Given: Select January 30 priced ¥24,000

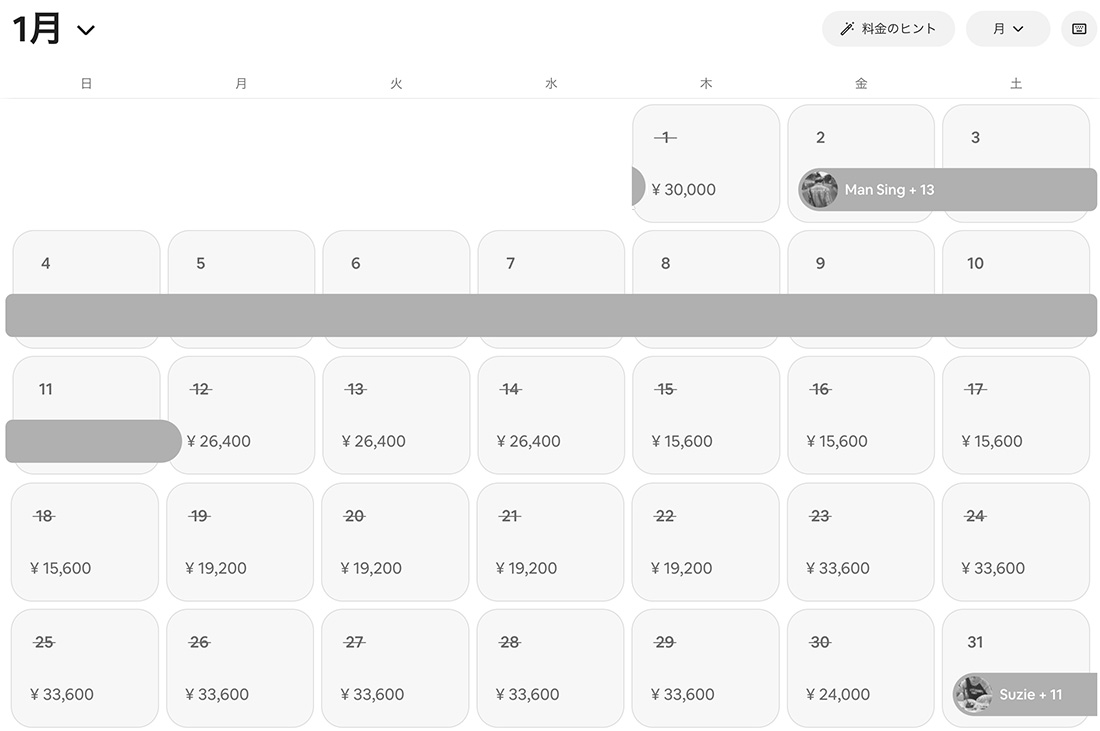Looking at the screenshot, I should point(860,667).
